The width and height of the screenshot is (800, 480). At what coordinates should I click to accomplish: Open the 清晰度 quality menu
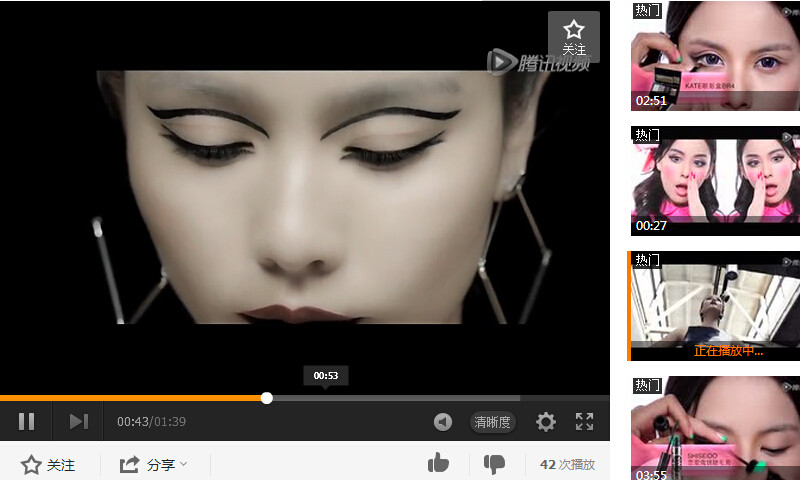click(492, 422)
